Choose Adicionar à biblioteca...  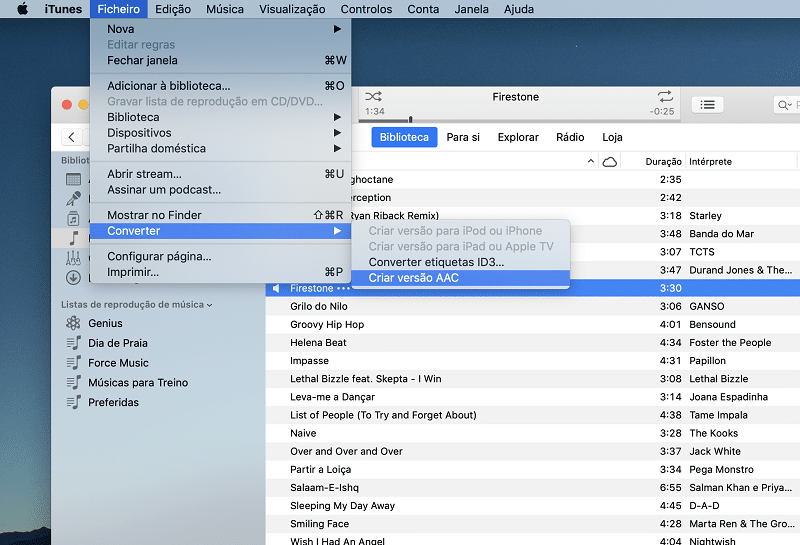pyautogui.click(x=220, y=86)
